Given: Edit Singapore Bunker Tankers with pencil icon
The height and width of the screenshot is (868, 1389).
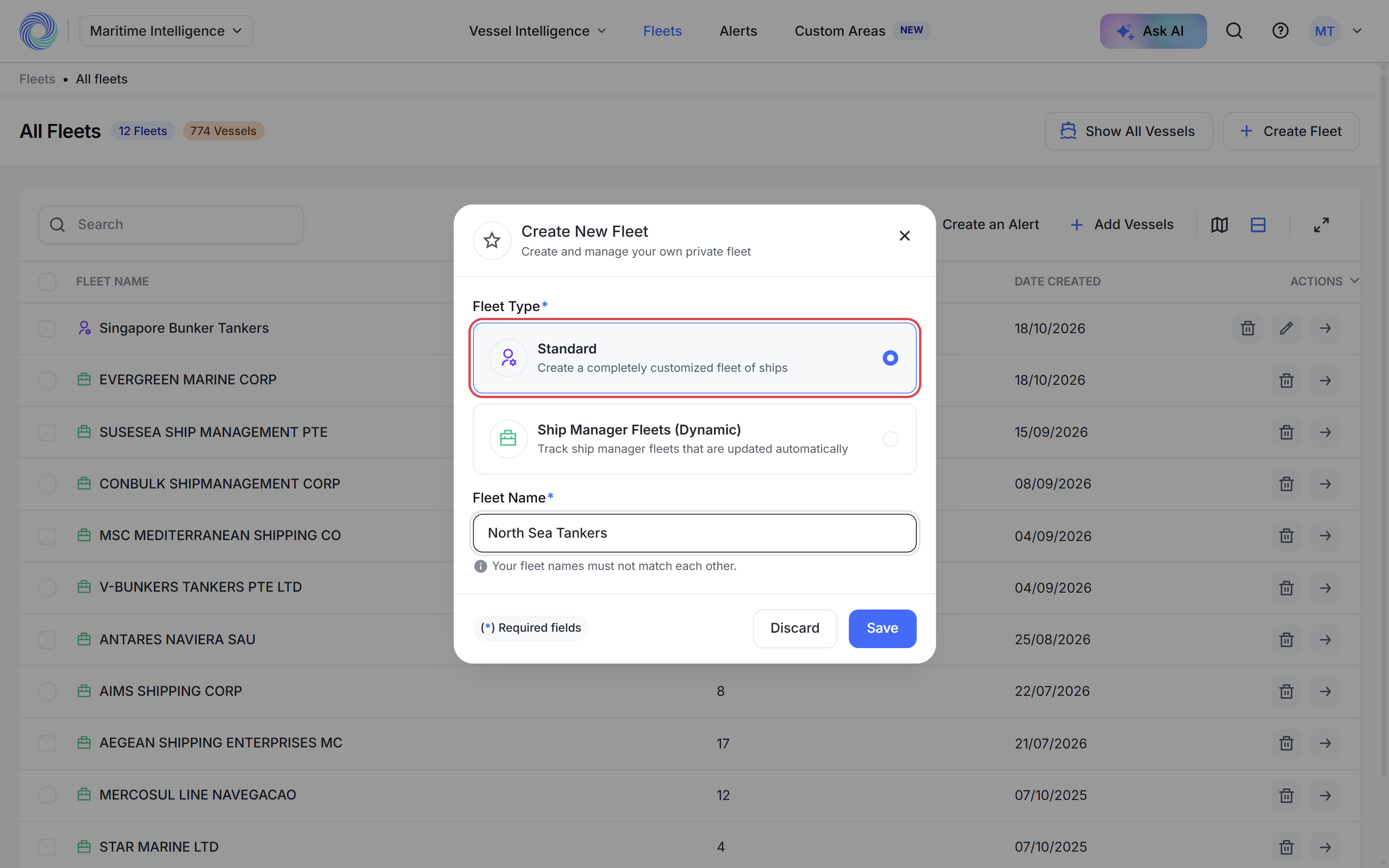Looking at the screenshot, I should point(1286,328).
